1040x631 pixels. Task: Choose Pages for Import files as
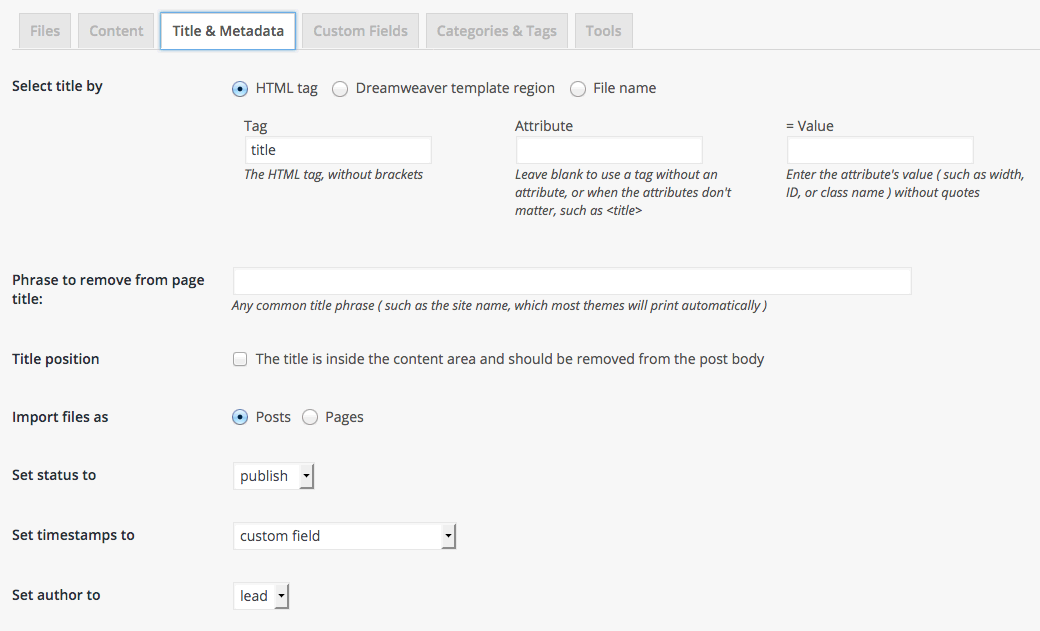tap(310, 417)
